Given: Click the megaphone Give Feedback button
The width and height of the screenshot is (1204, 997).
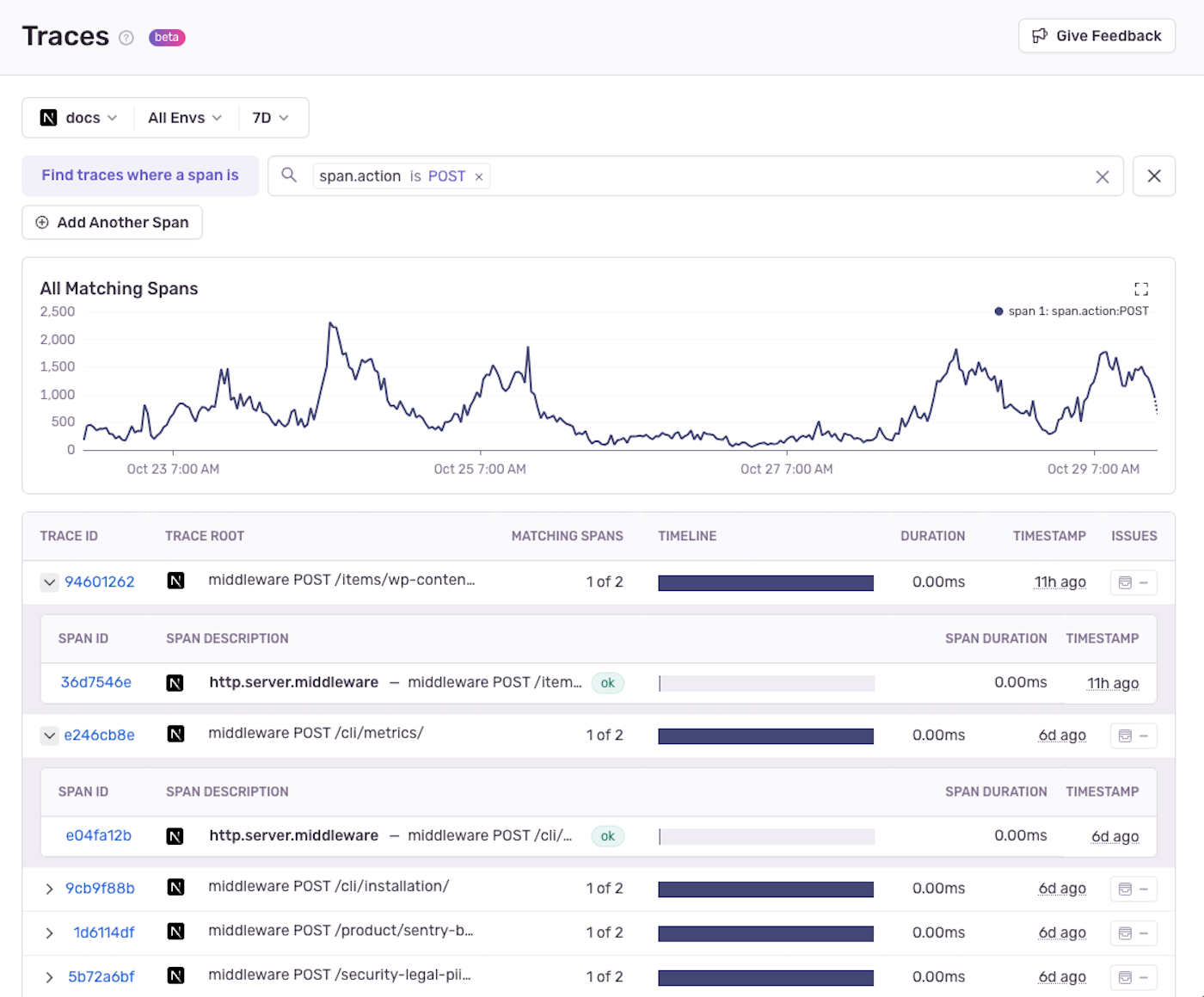Looking at the screenshot, I should click(1096, 36).
